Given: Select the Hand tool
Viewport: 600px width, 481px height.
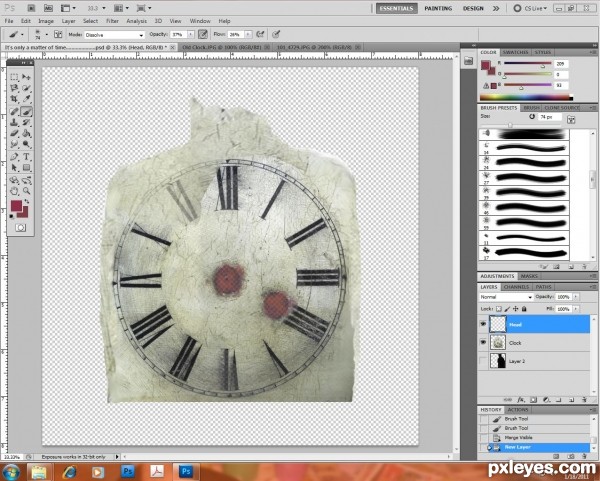Looking at the screenshot, I should (x=14, y=191).
